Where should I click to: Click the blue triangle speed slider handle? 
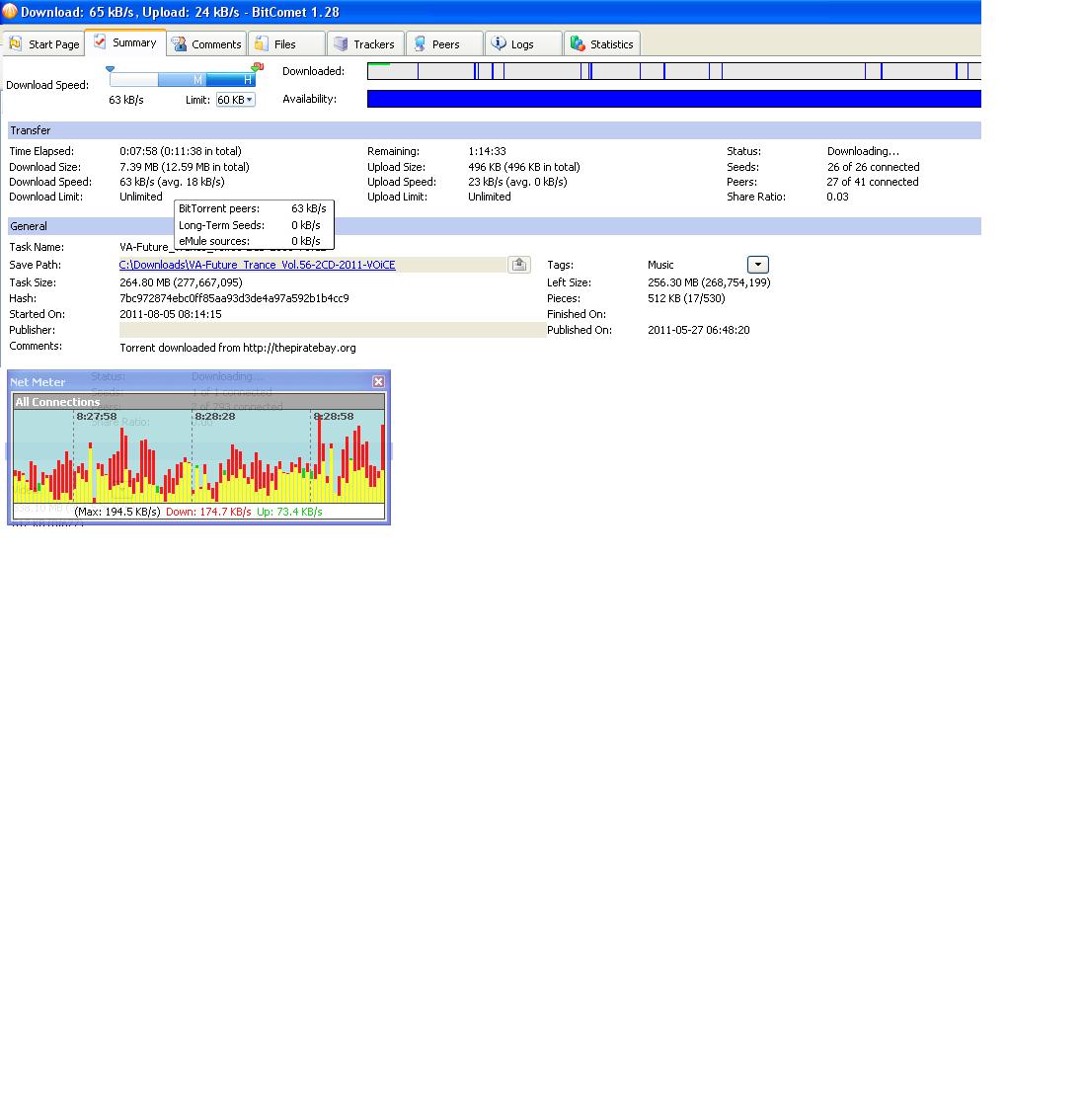coord(110,69)
